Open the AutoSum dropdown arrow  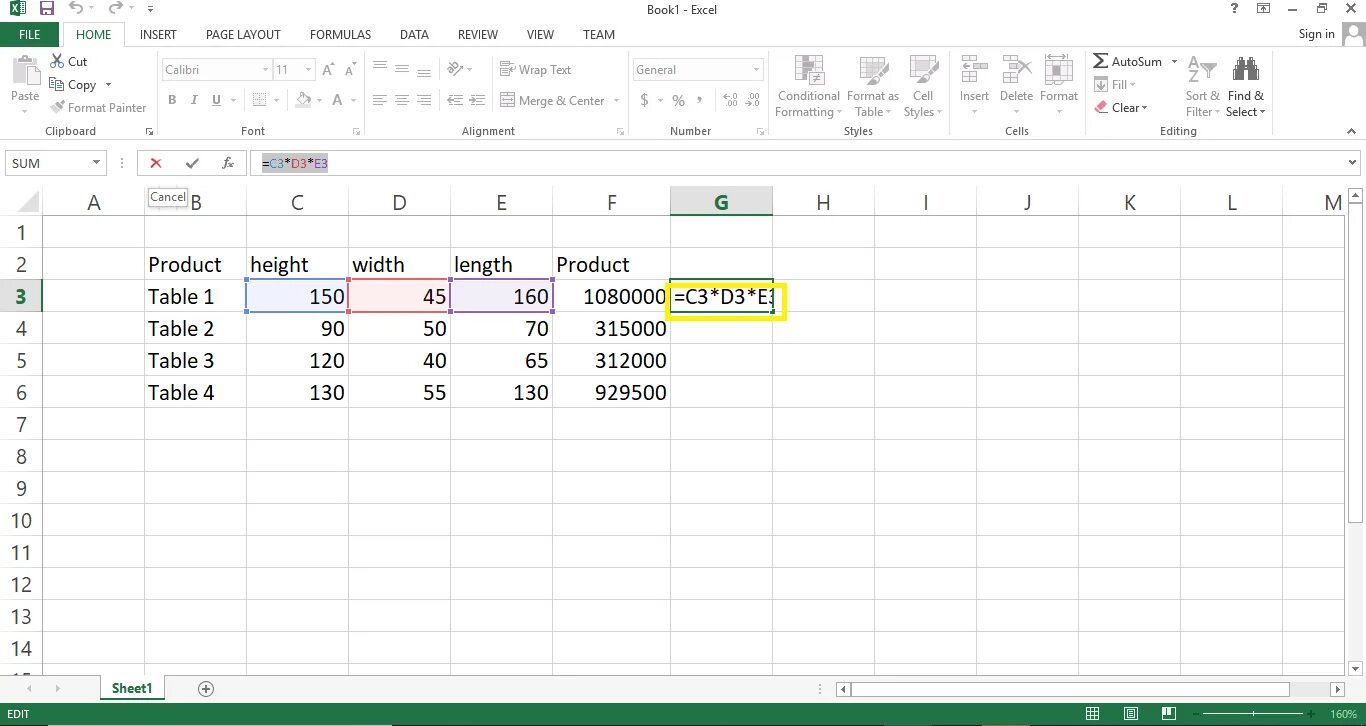(1174, 62)
